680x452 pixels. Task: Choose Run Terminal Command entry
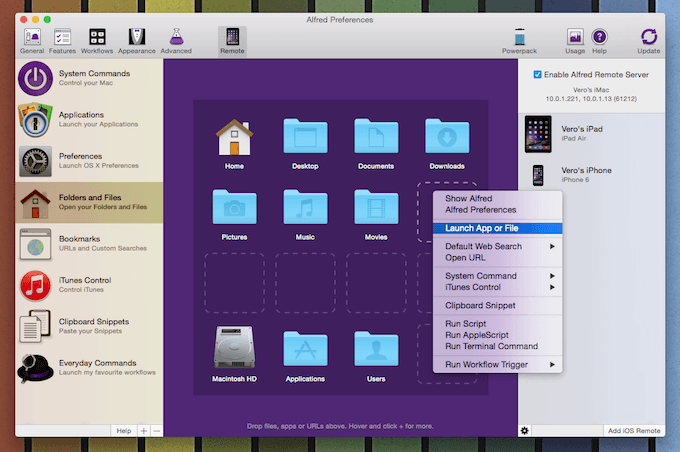[497, 346]
